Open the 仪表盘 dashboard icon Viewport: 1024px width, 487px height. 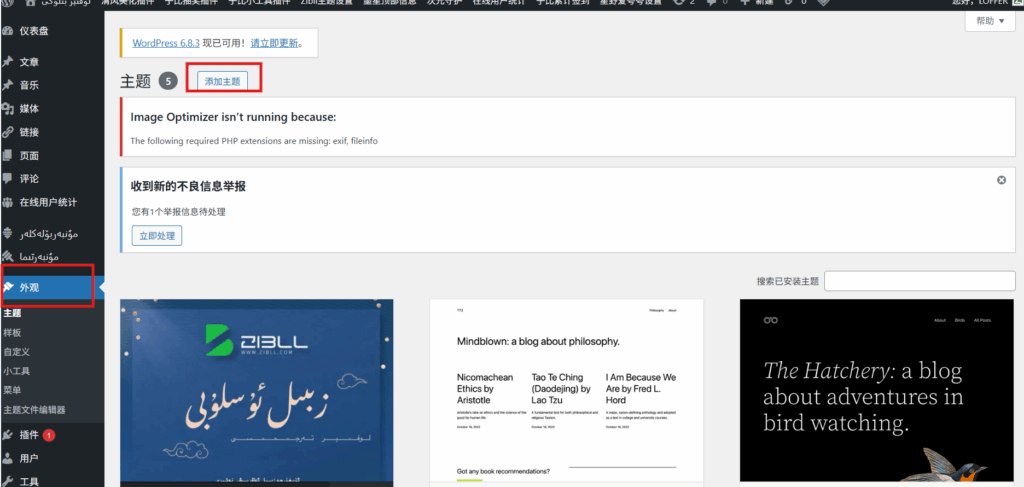[x=8, y=31]
